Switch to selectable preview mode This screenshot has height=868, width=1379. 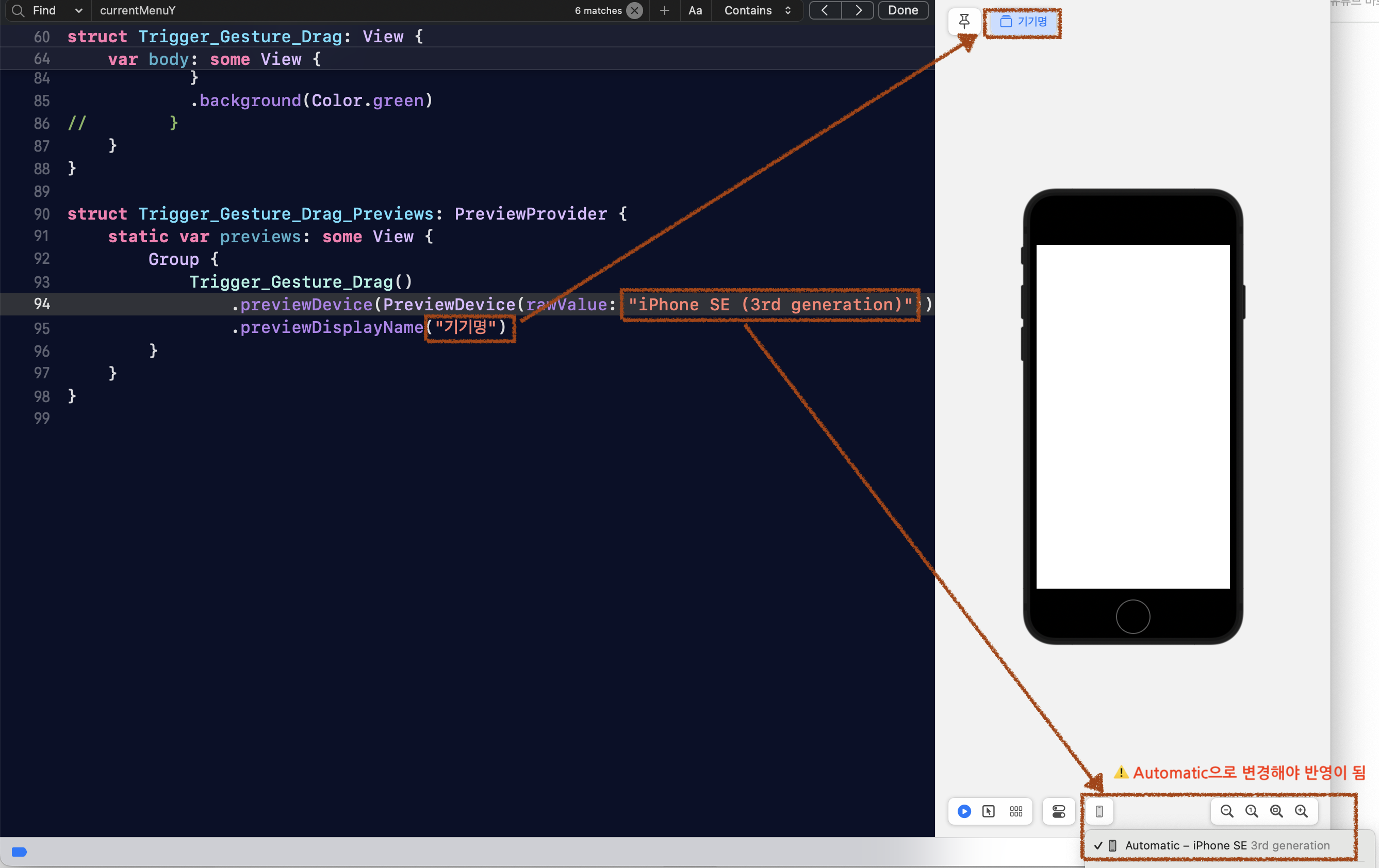tap(989, 811)
